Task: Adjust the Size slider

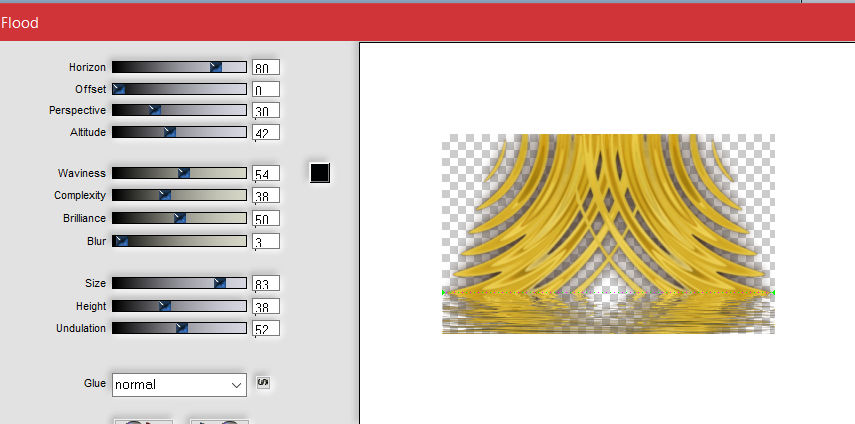Action: (x=179, y=283)
